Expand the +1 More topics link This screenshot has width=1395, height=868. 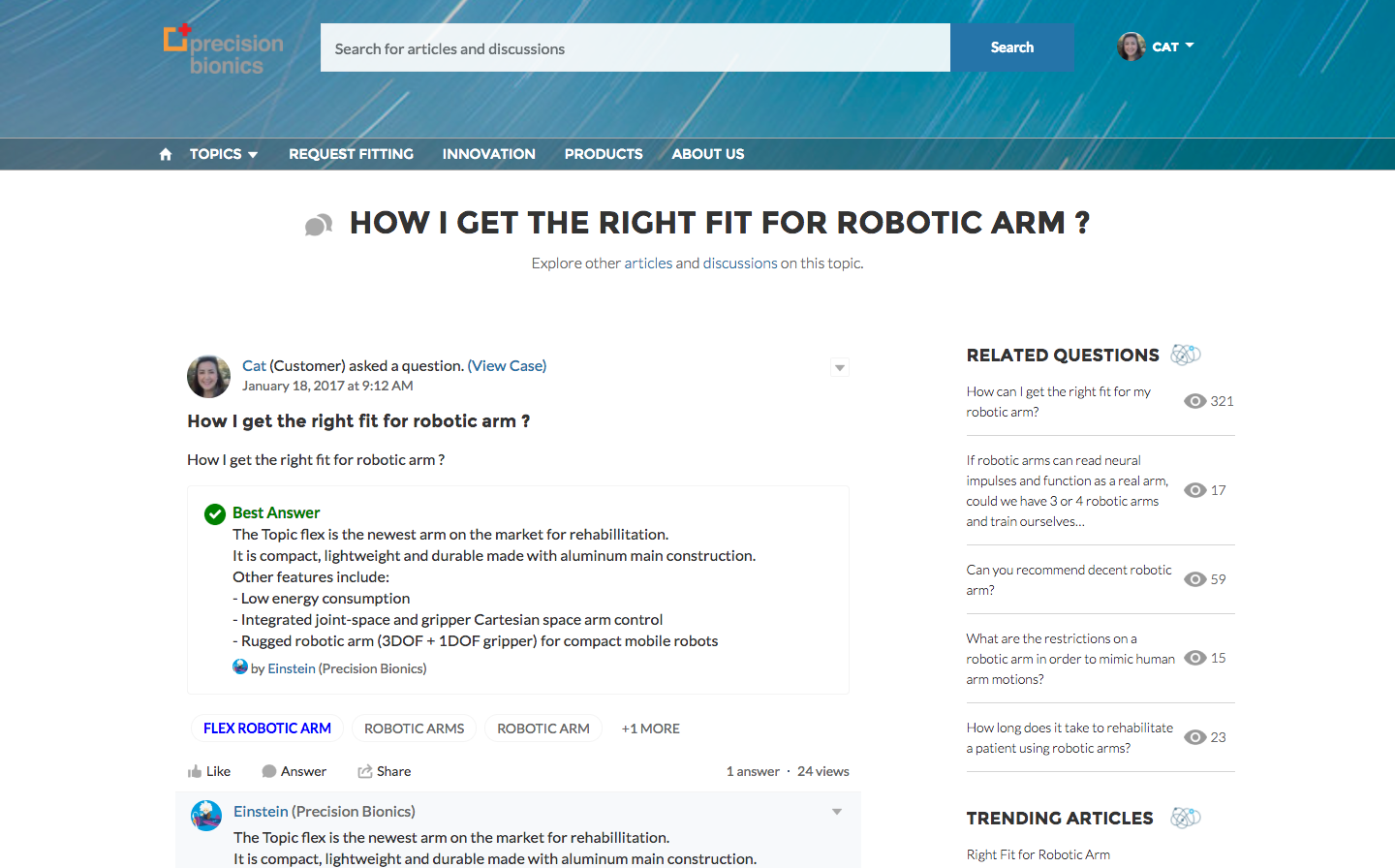pyautogui.click(x=650, y=728)
